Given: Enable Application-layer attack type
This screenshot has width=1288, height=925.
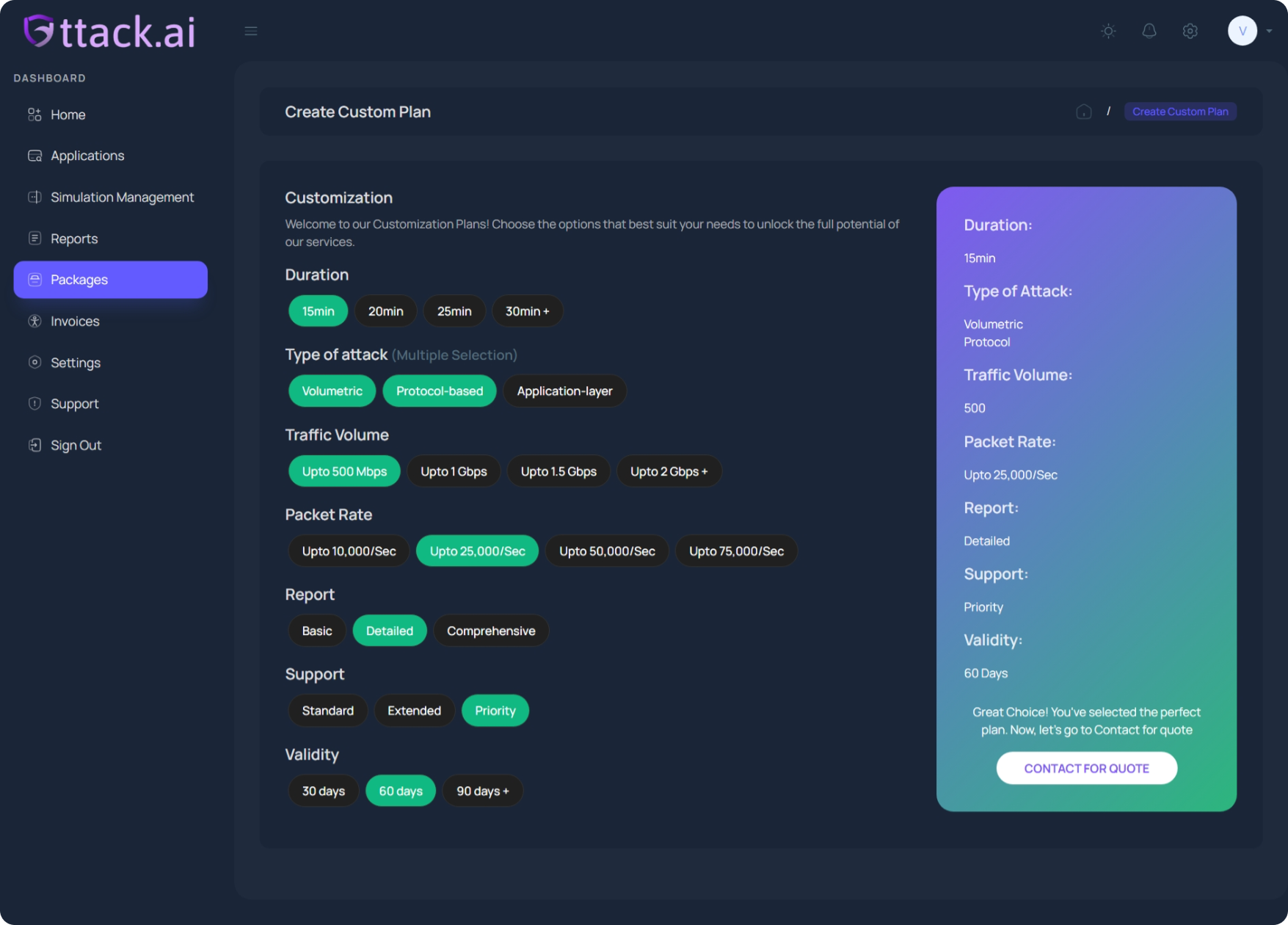Looking at the screenshot, I should pos(564,391).
